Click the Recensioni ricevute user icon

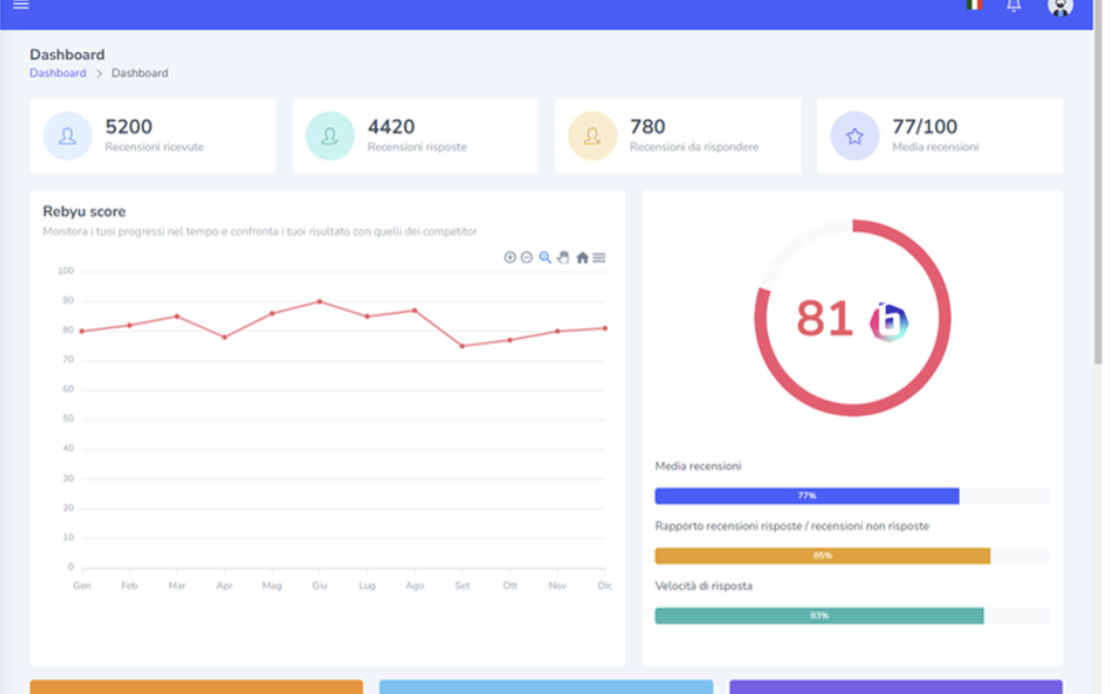(67, 136)
